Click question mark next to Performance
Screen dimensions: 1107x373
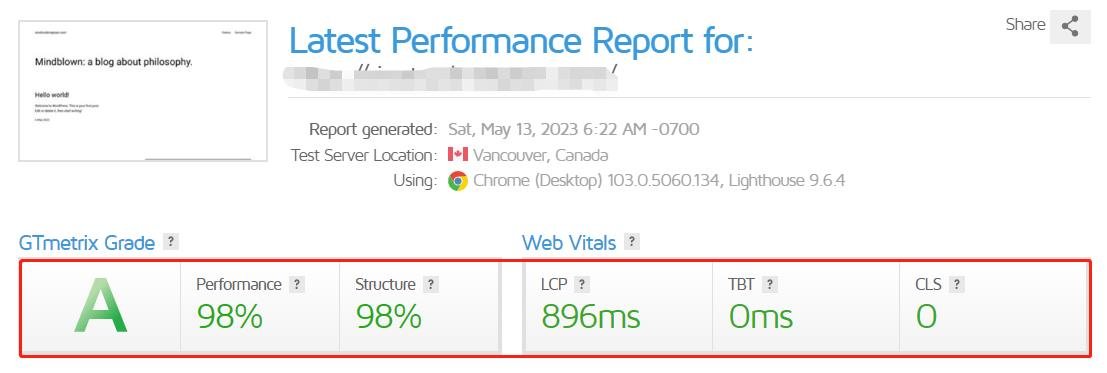pos(297,285)
